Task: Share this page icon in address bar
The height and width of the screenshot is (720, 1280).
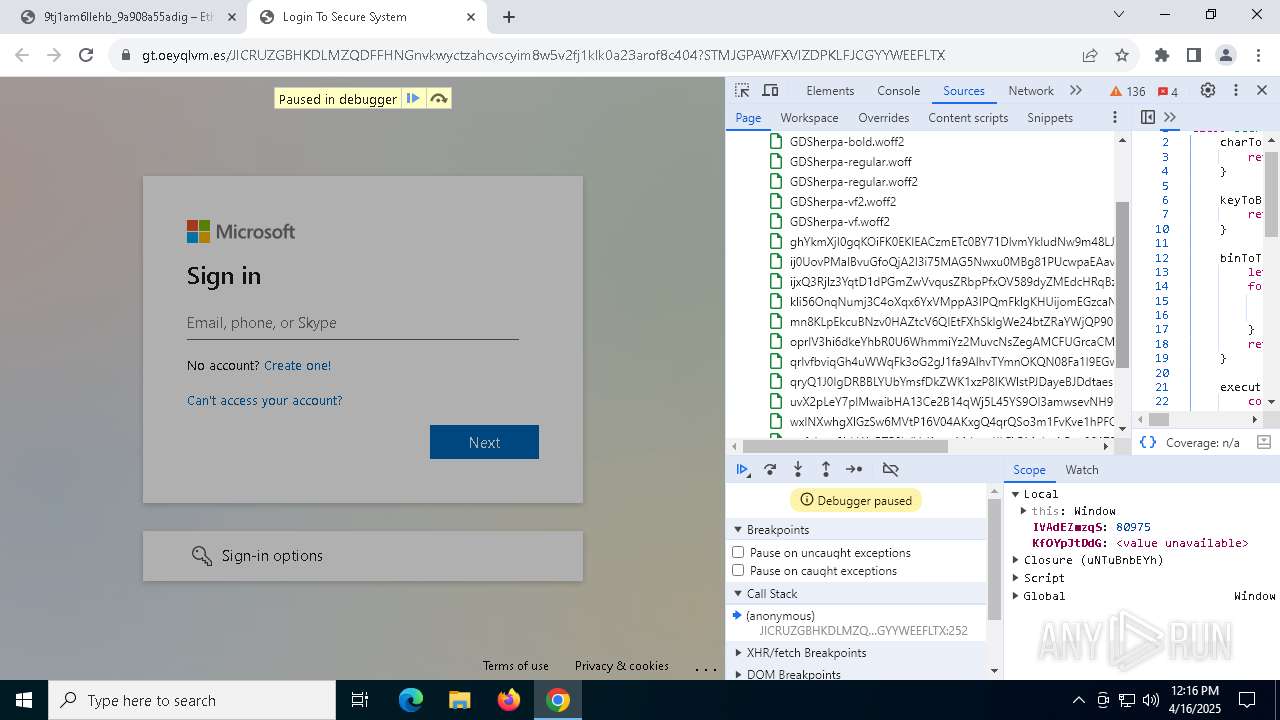Action: coord(1090,55)
